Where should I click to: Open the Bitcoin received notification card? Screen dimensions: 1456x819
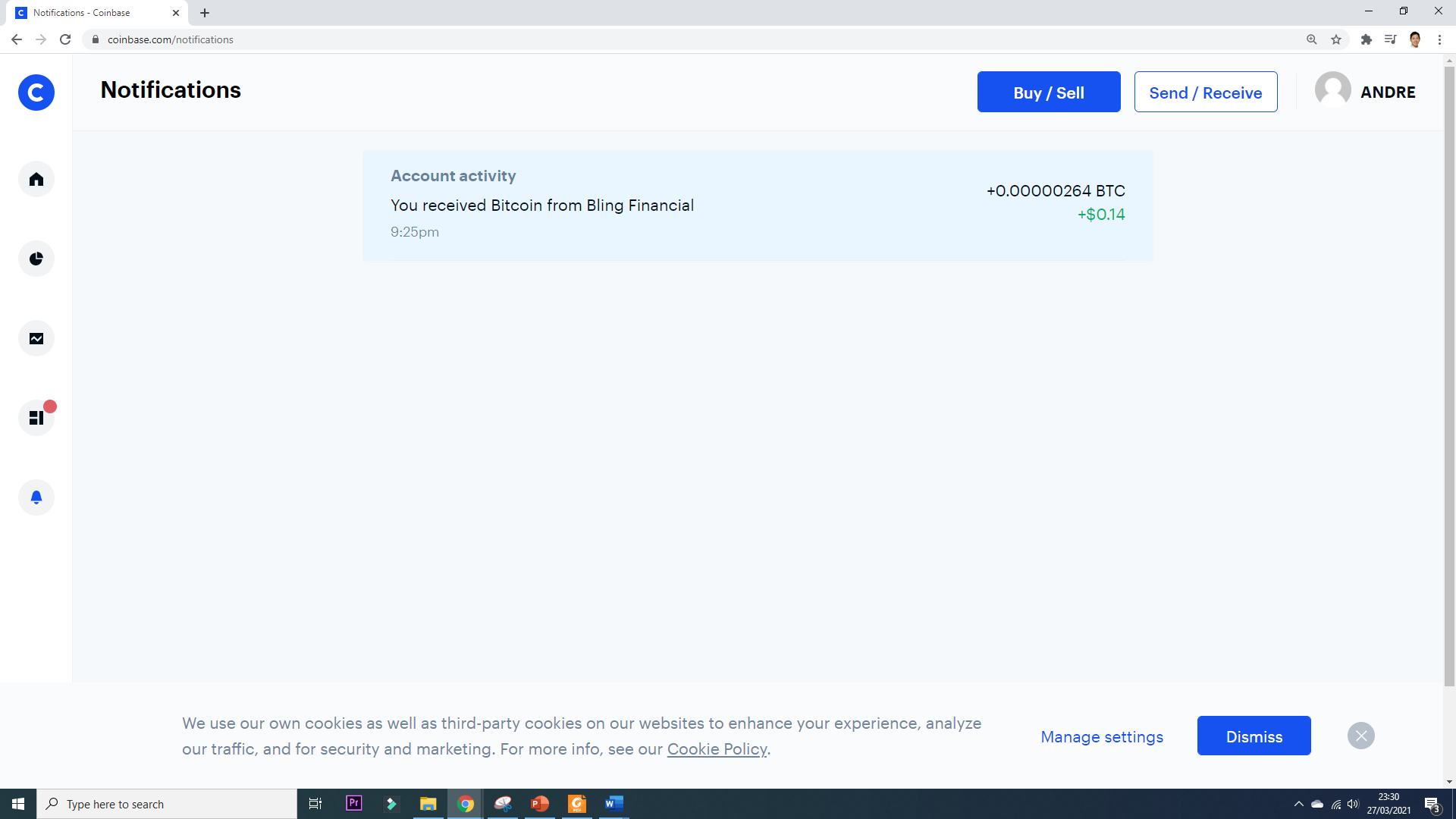point(758,206)
